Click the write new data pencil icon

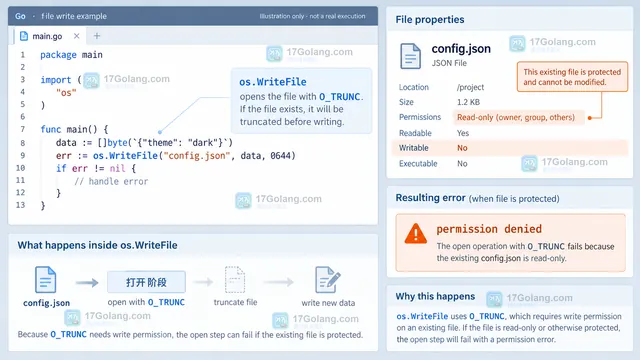coord(328,280)
